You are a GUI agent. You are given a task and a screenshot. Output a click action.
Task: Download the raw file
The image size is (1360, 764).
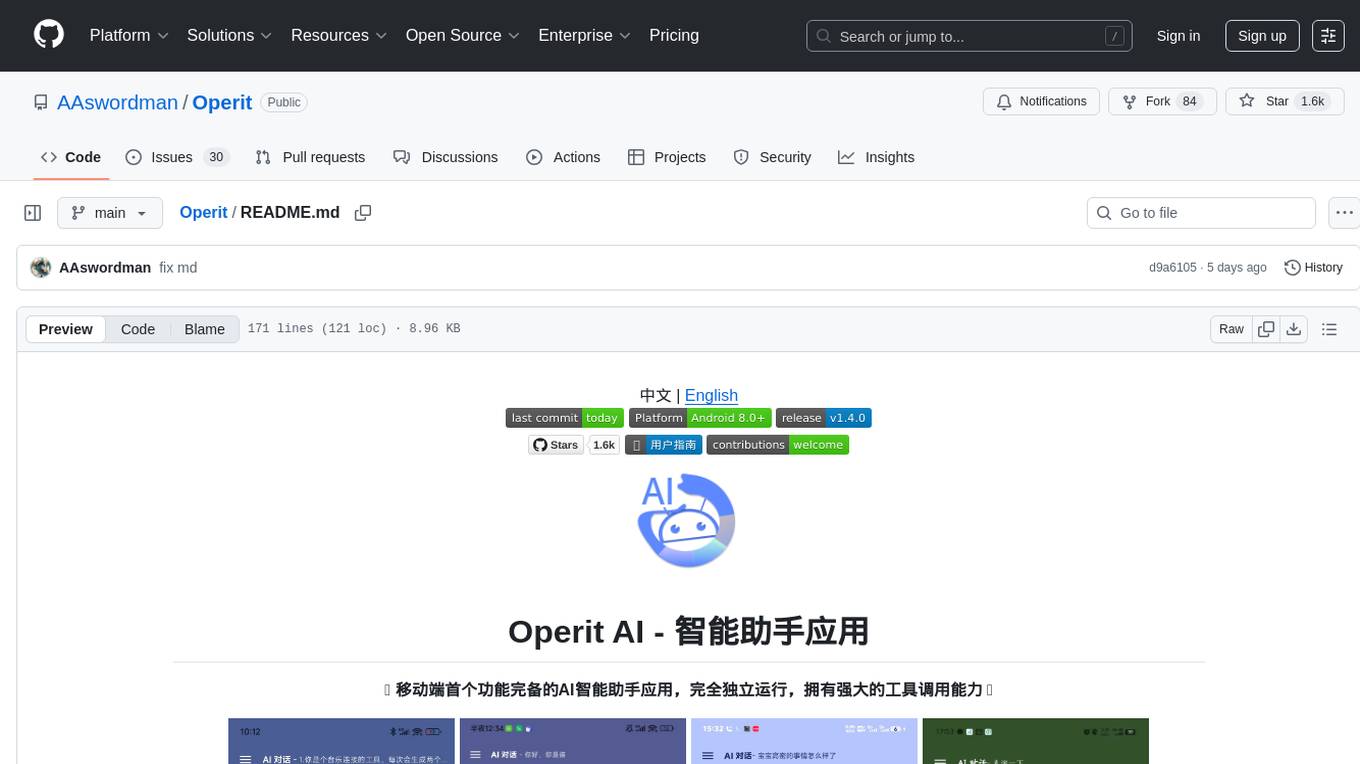[1294, 329]
